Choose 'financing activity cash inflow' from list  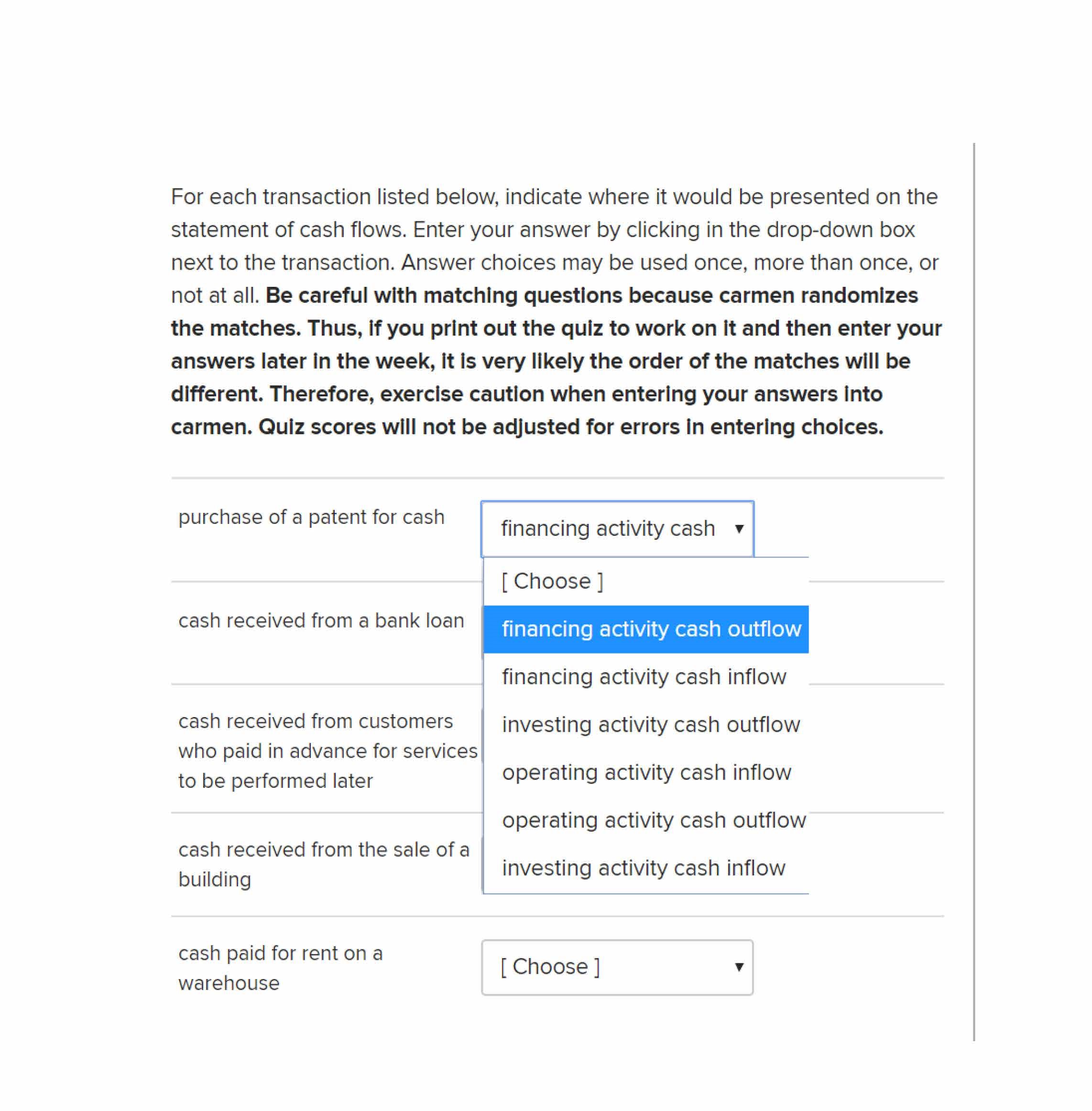coord(644,677)
